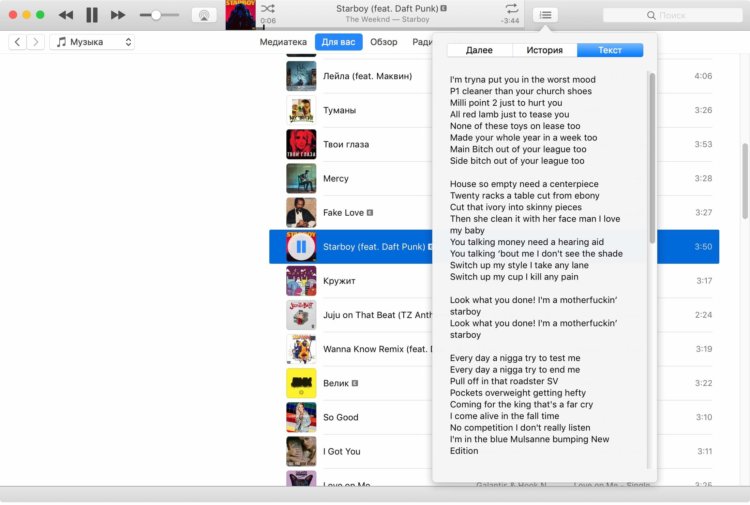Focus the Поиск search field

coord(673,15)
